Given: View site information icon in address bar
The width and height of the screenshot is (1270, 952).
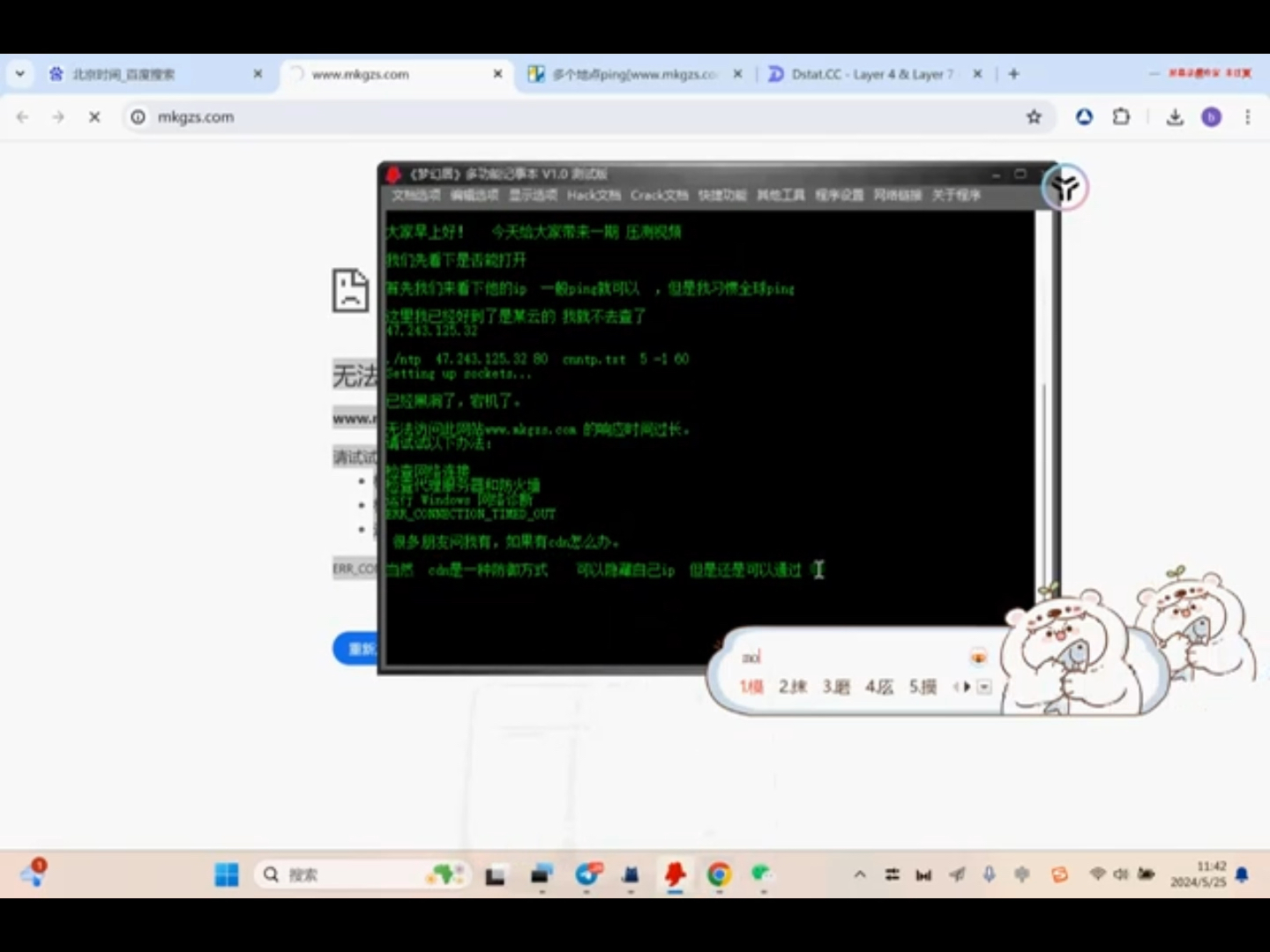Looking at the screenshot, I should (x=138, y=116).
